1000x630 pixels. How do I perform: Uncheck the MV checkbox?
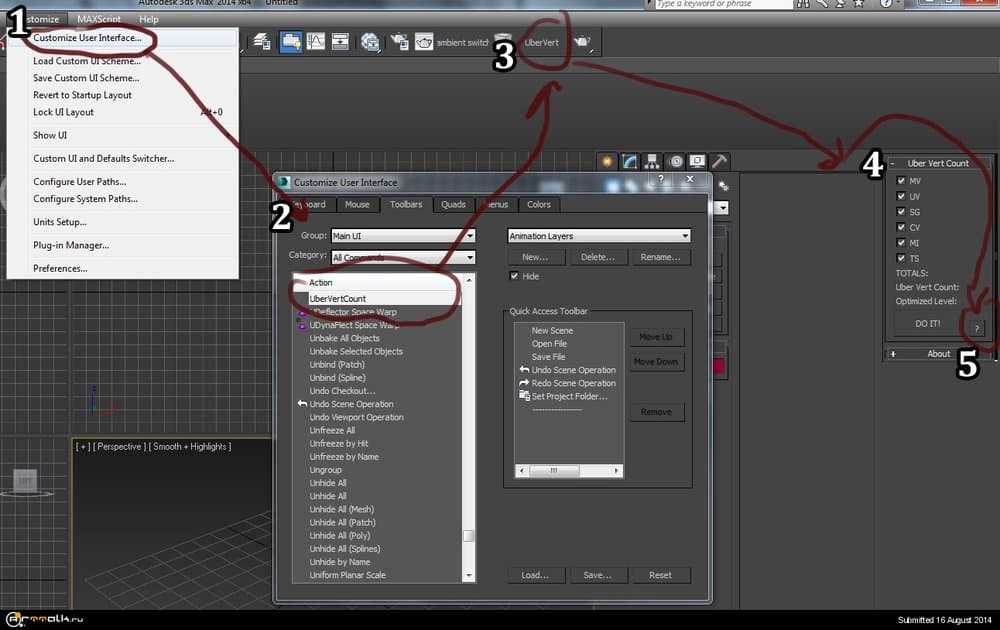pos(902,181)
